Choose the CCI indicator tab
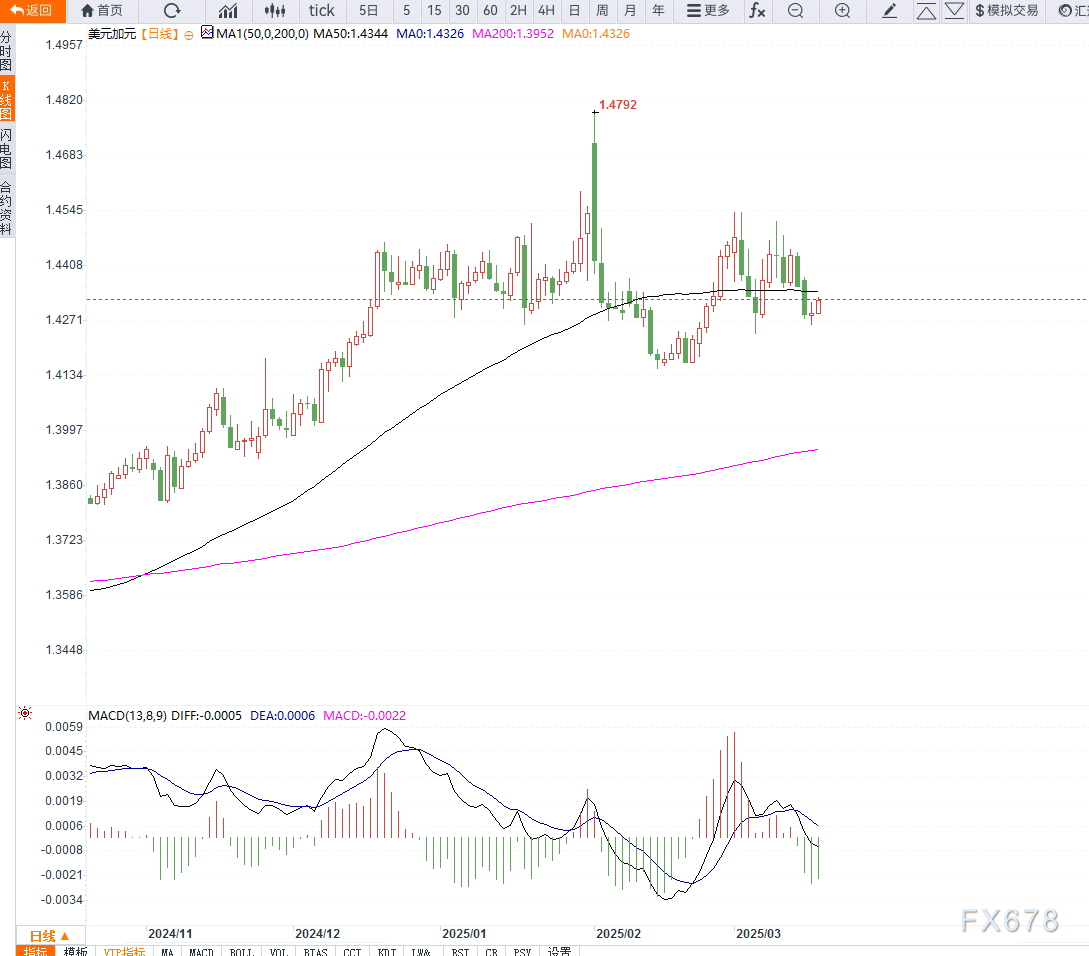Viewport: 1089px width, 956px height. point(352,951)
